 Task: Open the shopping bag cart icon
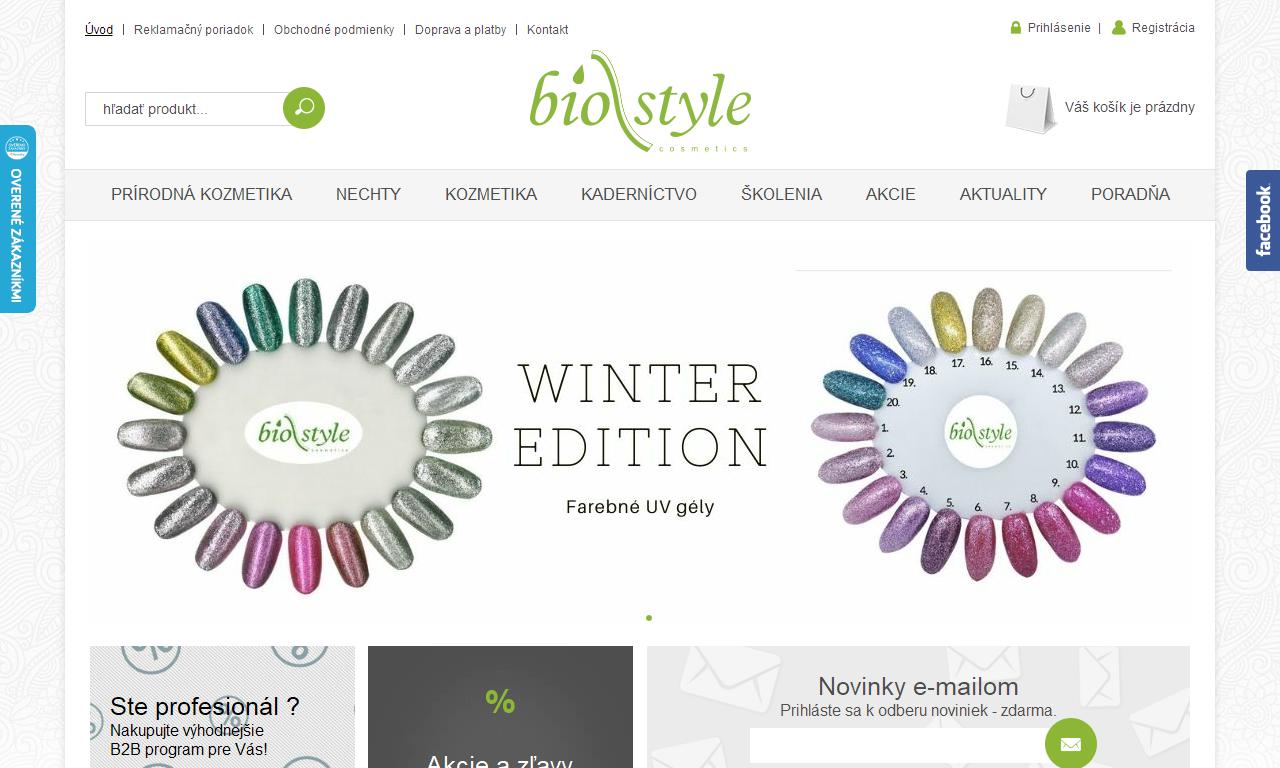tap(1031, 108)
